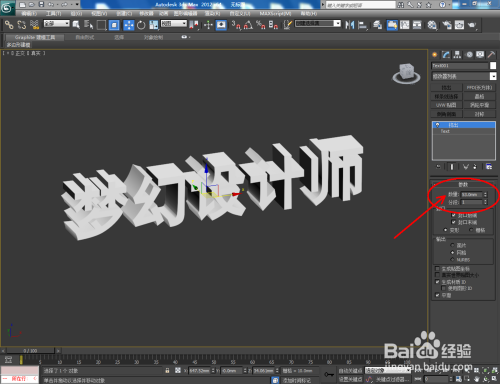This screenshot has width=500, height=384.
Task: Click the teapot Render Production icon
Action: coord(472,25)
